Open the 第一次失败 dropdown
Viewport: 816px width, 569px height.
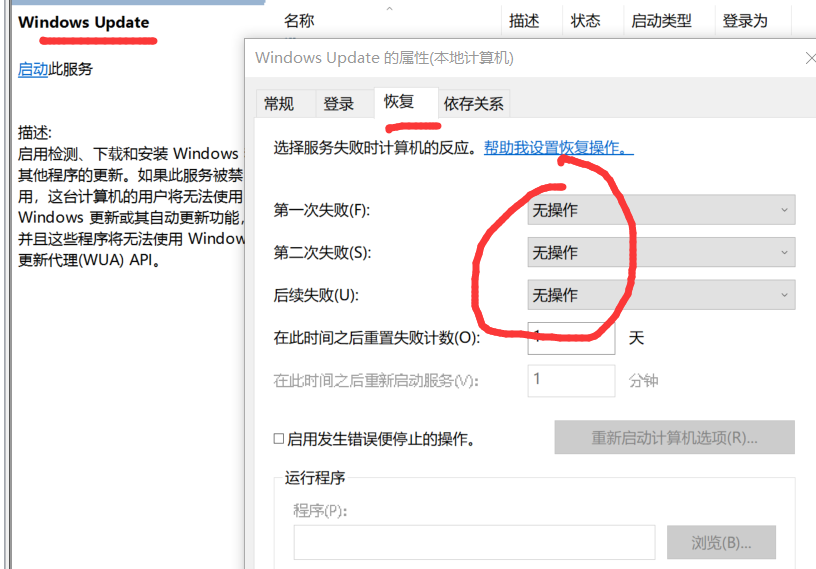(661, 210)
